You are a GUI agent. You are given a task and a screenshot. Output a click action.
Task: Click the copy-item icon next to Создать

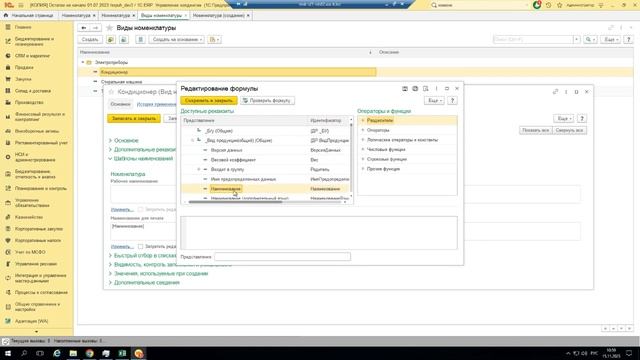111,40
